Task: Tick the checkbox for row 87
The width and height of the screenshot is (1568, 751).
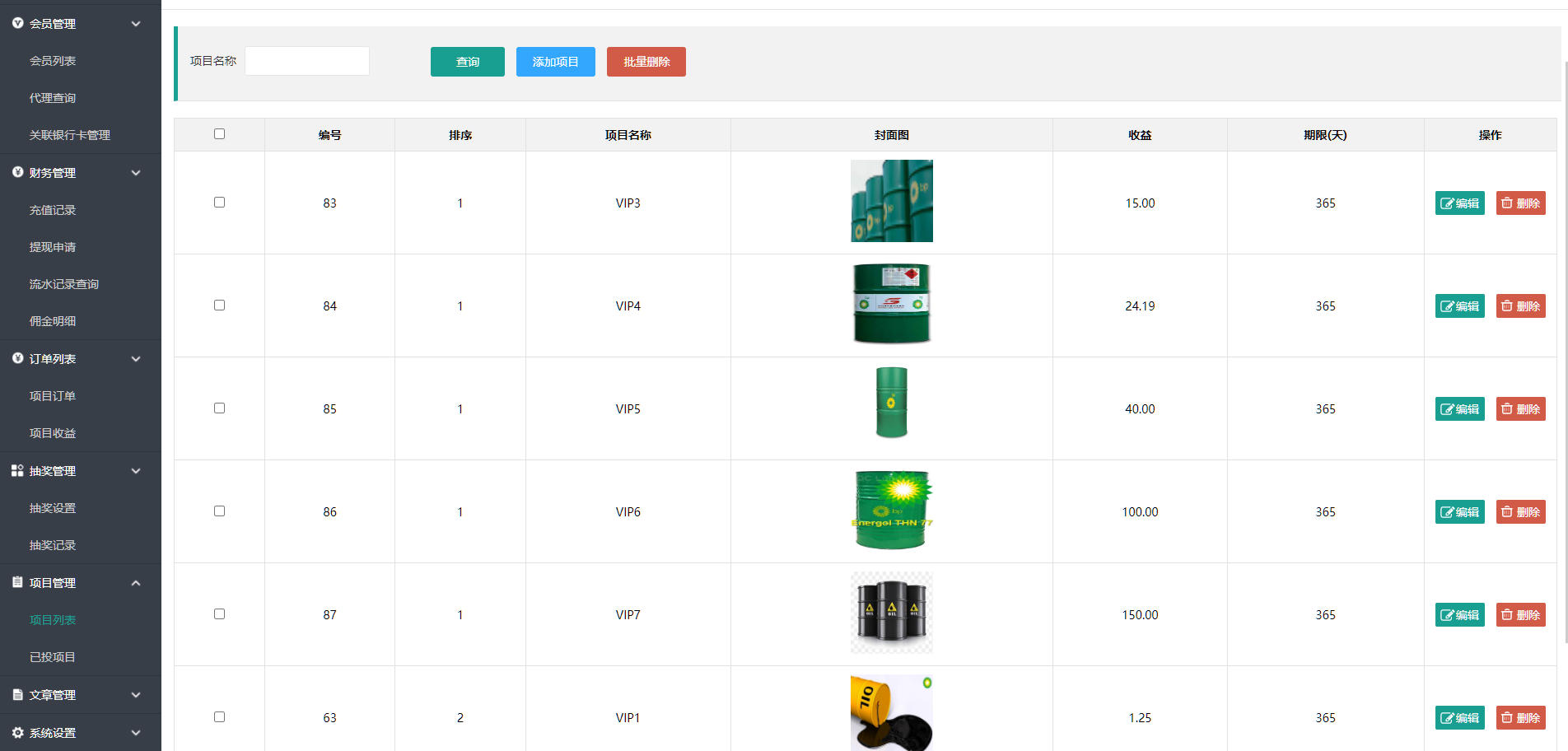Action: pyautogui.click(x=219, y=614)
